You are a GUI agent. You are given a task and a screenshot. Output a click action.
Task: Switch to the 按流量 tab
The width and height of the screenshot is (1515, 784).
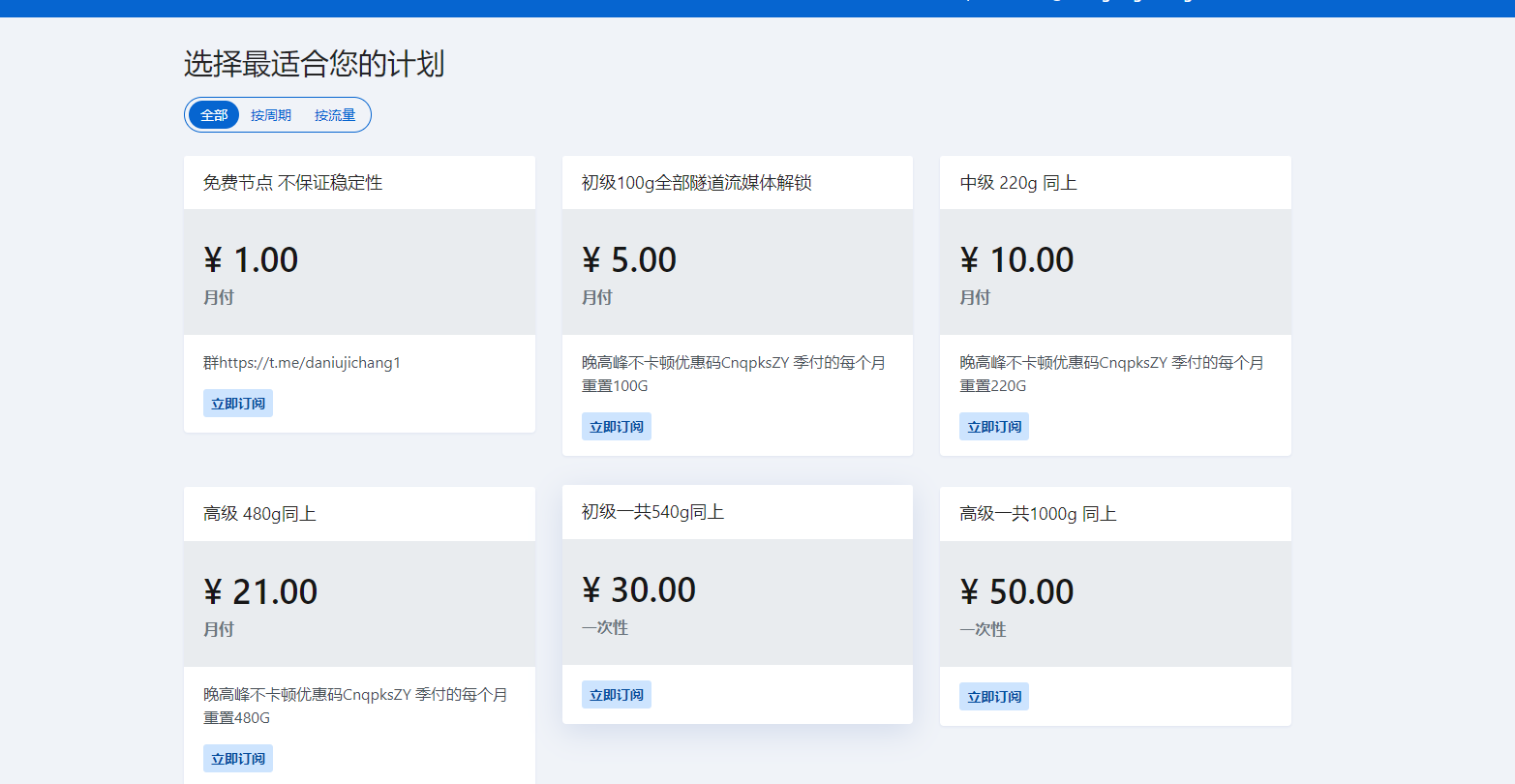pos(335,115)
